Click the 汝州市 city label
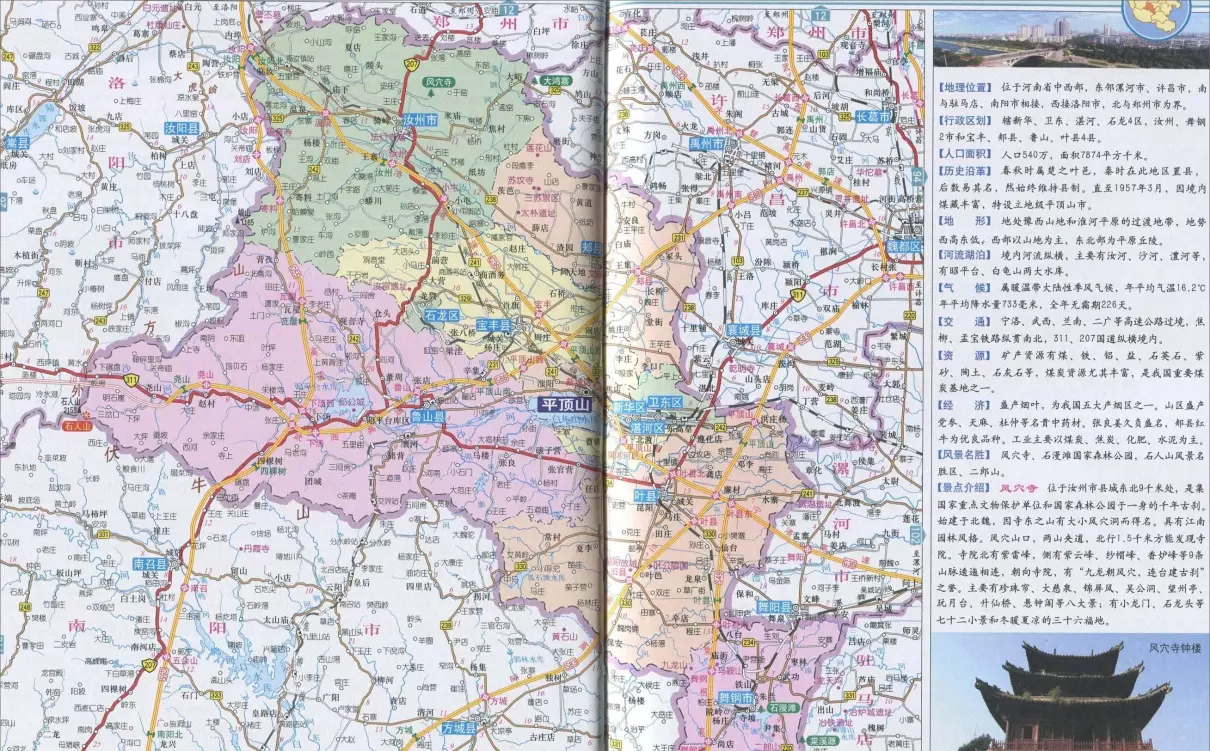This screenshot has width=1210, height=751. [420, 119]
